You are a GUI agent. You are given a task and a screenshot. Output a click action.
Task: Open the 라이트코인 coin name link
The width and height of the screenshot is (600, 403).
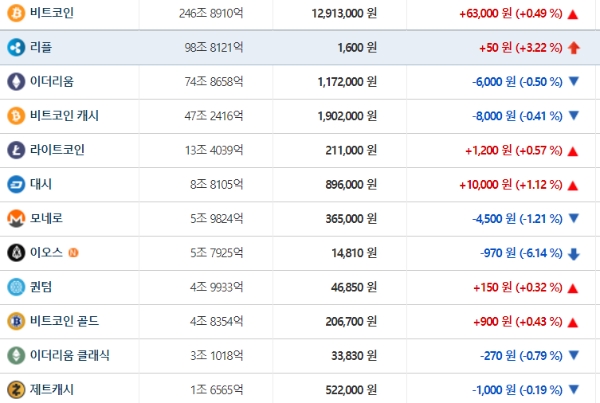pos(57,150)
